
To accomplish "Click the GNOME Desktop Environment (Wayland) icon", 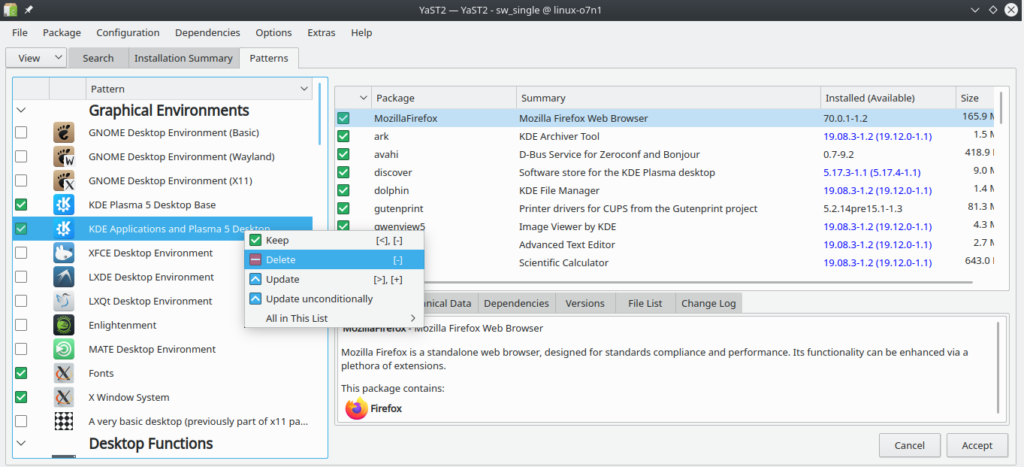I will pos(64,157).
